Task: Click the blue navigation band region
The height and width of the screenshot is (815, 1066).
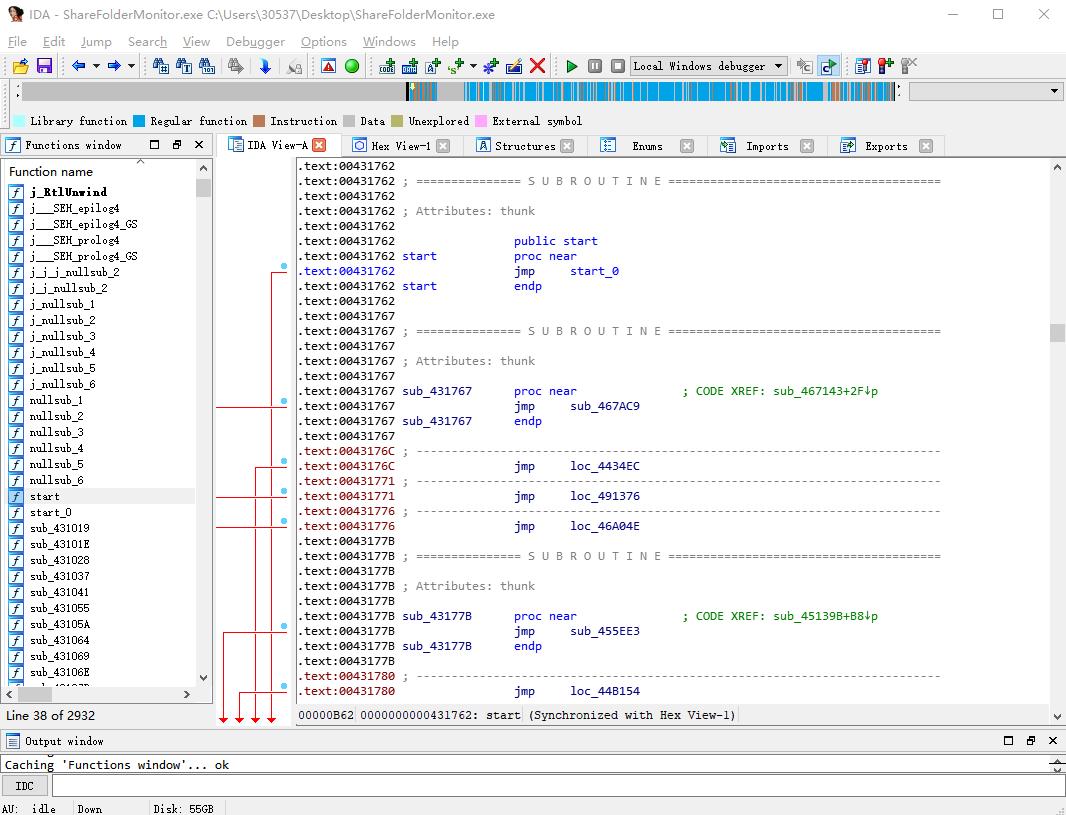Action: 680,91
